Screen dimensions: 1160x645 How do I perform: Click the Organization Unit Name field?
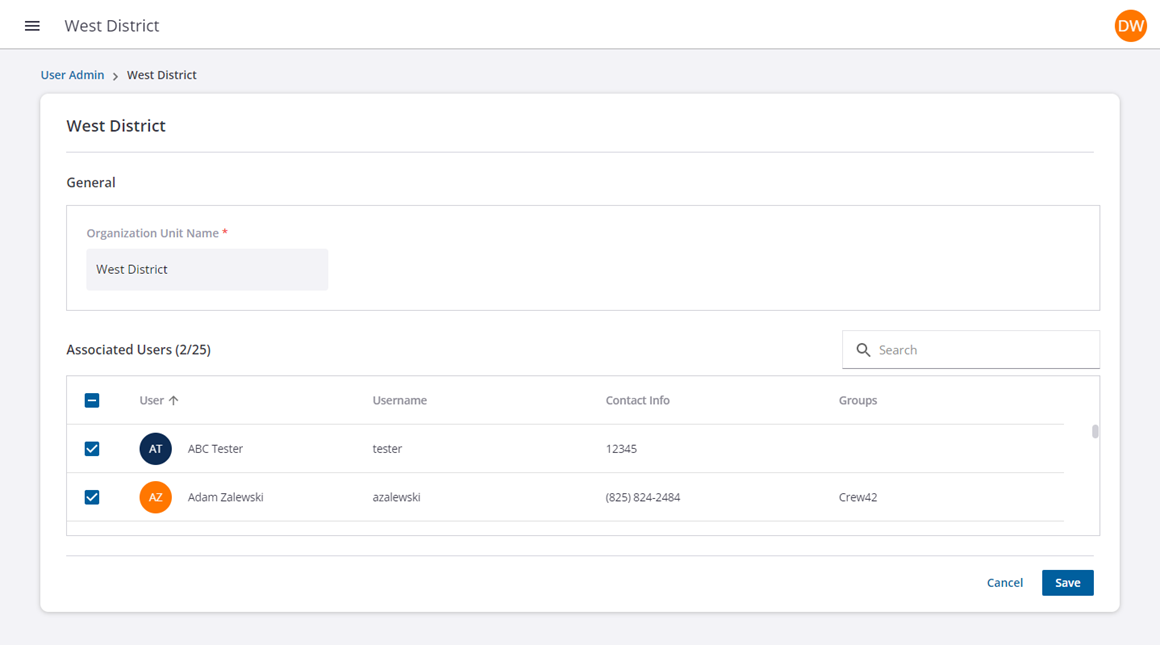[x=207, y=270]
